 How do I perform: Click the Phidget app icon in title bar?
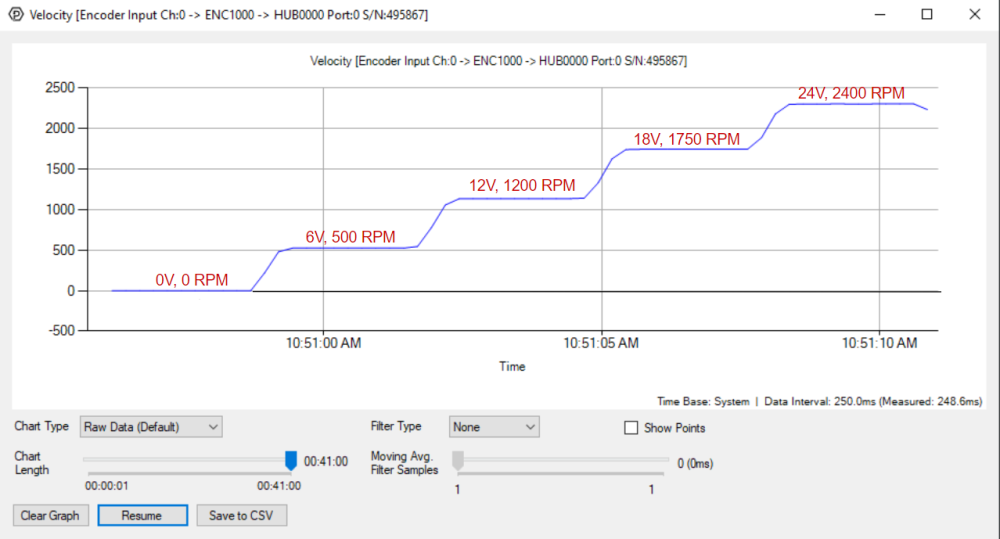[x=15, y=15]
